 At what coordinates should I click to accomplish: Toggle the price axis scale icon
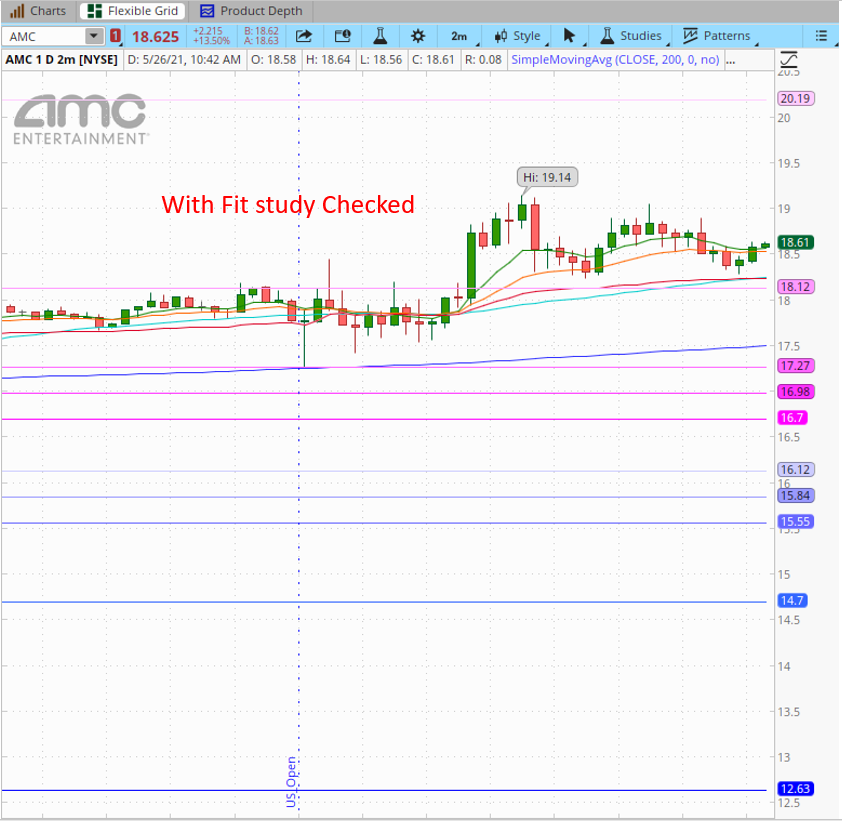pyautogui.click(x=789, y=59)
